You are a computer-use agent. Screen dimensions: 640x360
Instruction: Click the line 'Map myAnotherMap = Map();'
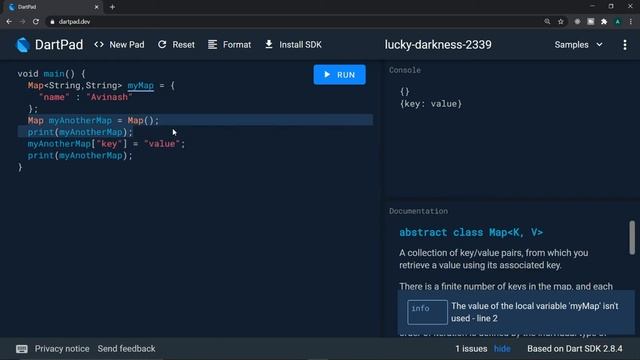pyautogui.click(x=93, y=120)
